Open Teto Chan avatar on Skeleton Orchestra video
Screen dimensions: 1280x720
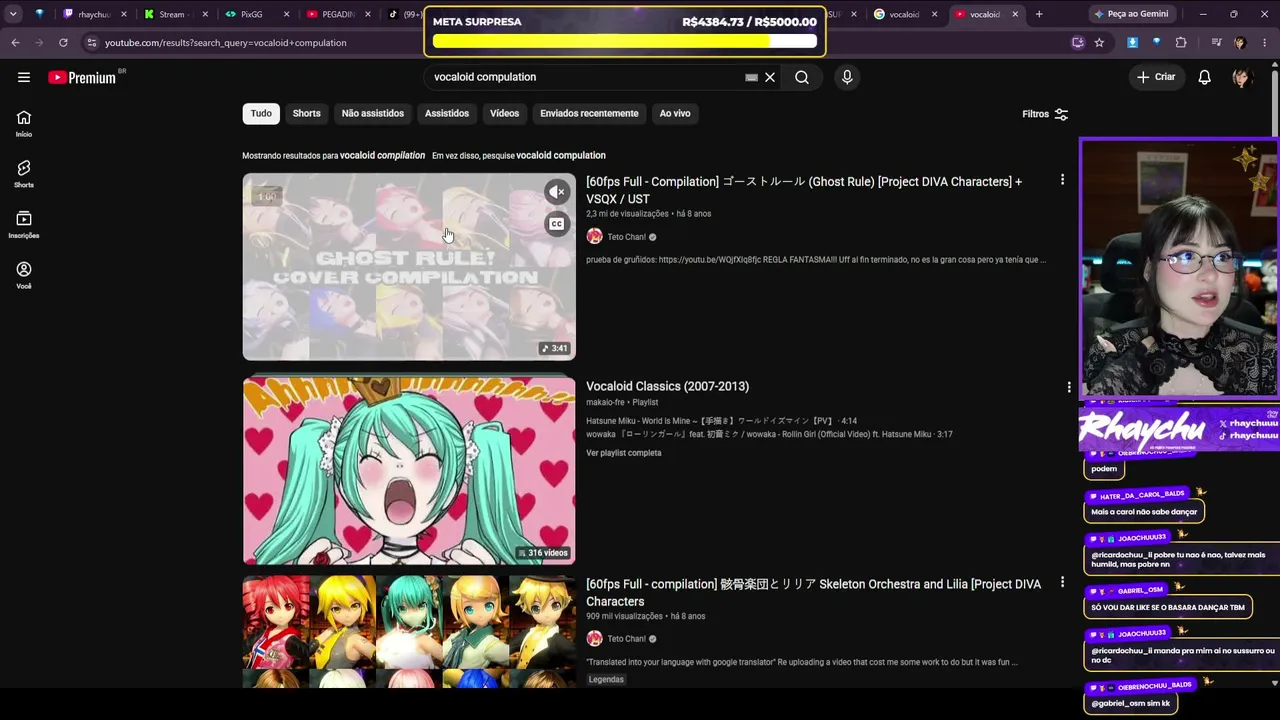[594, 639]
